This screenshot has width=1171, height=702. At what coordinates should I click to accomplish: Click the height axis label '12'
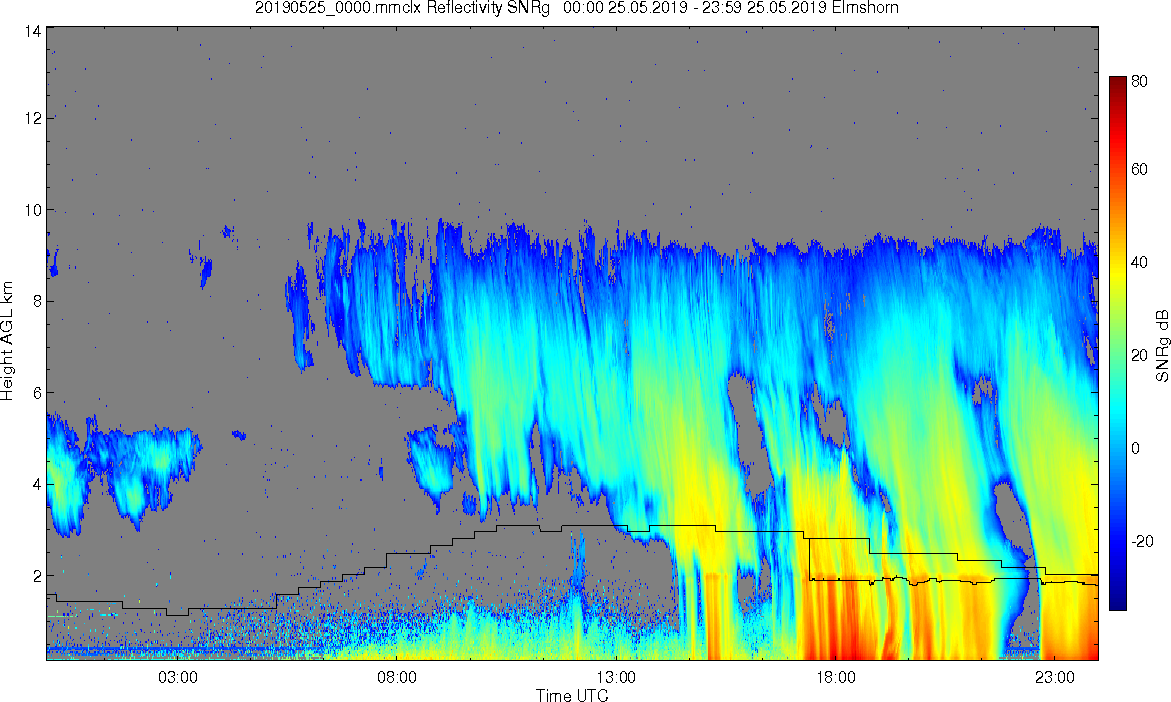[31, 118]
